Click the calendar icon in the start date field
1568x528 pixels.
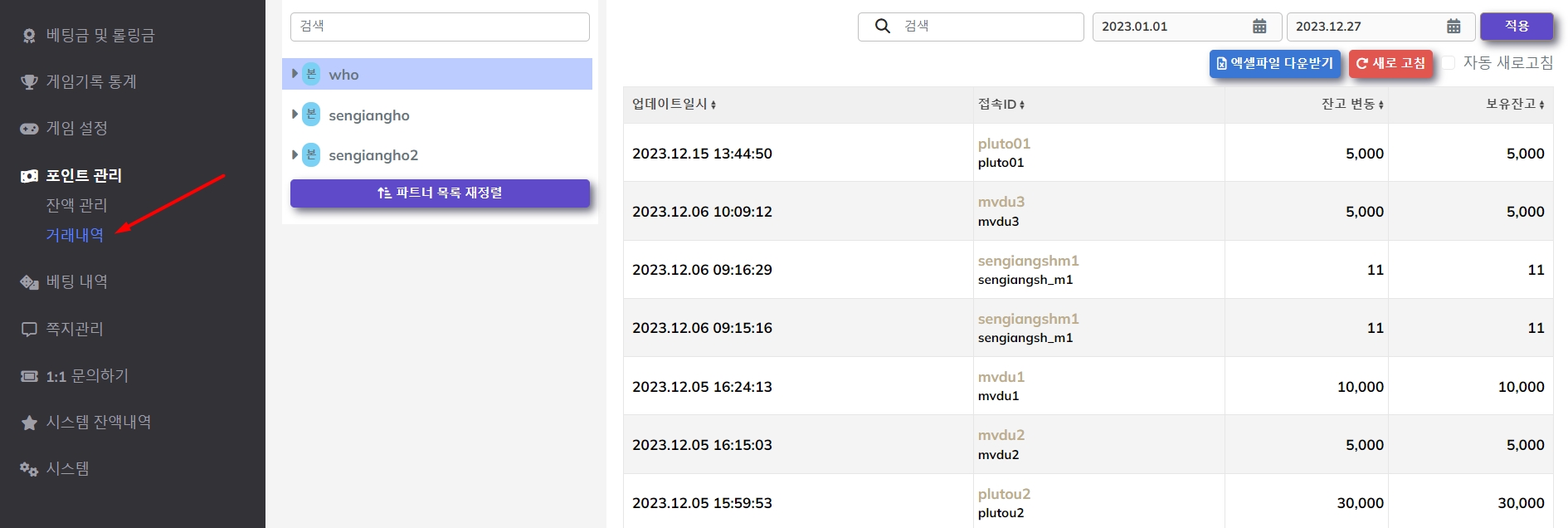tap(1259, 27)
